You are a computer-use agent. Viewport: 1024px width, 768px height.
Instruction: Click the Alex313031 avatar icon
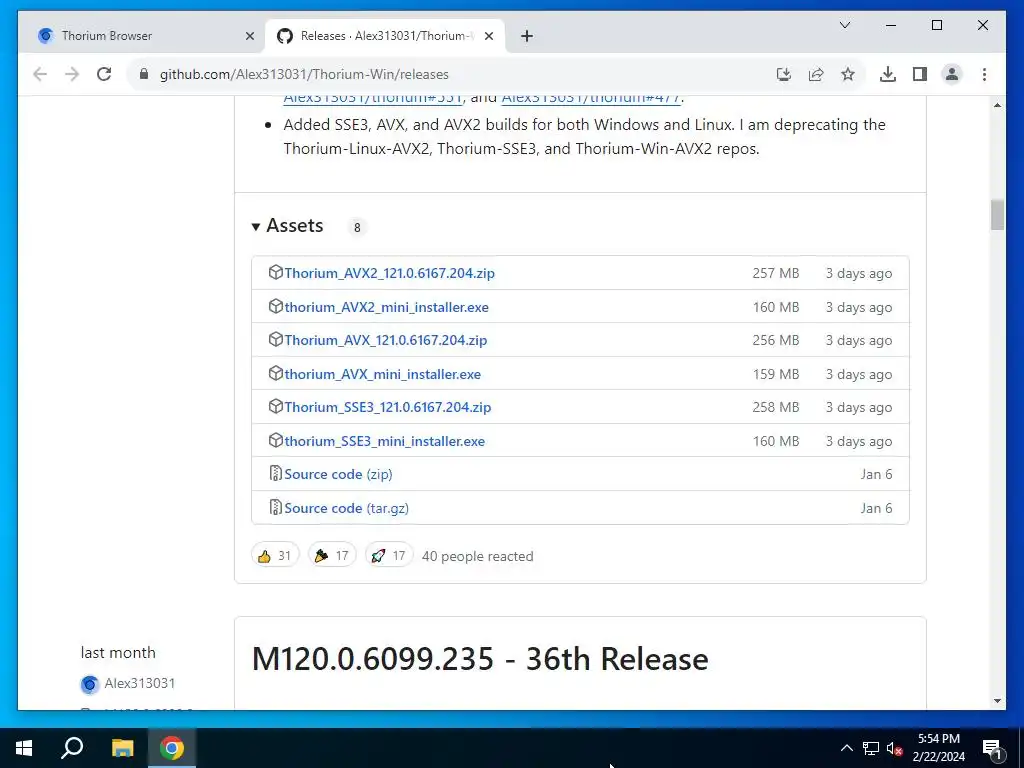[x=89, y=684]
